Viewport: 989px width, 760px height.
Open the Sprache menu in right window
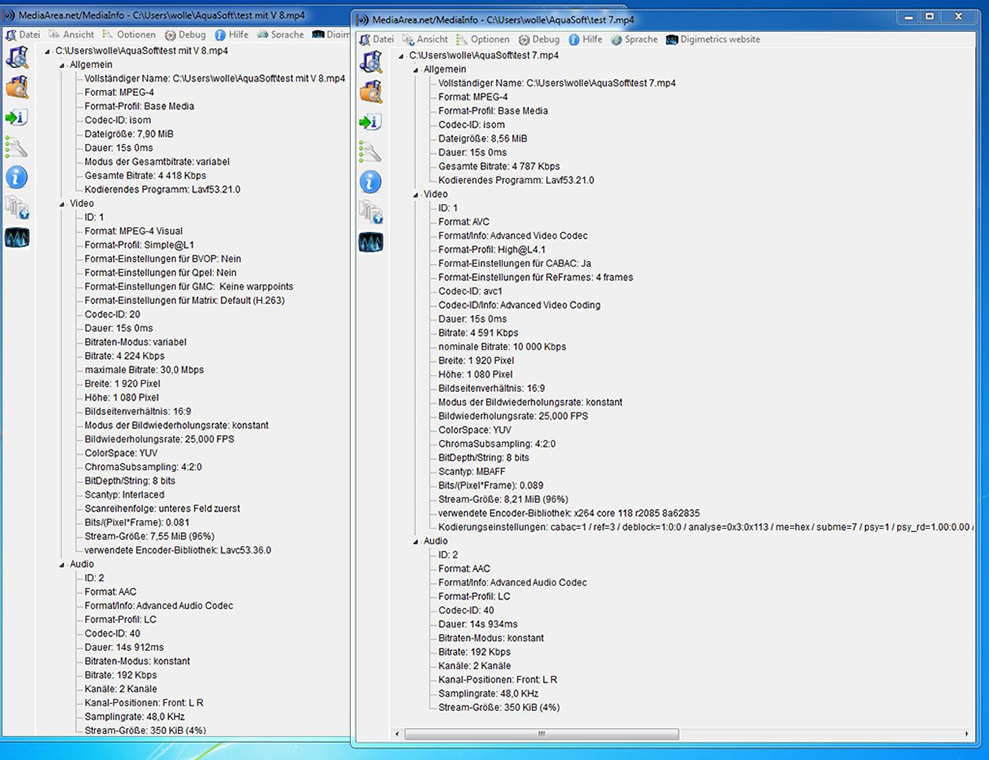[x=634, y=40]
